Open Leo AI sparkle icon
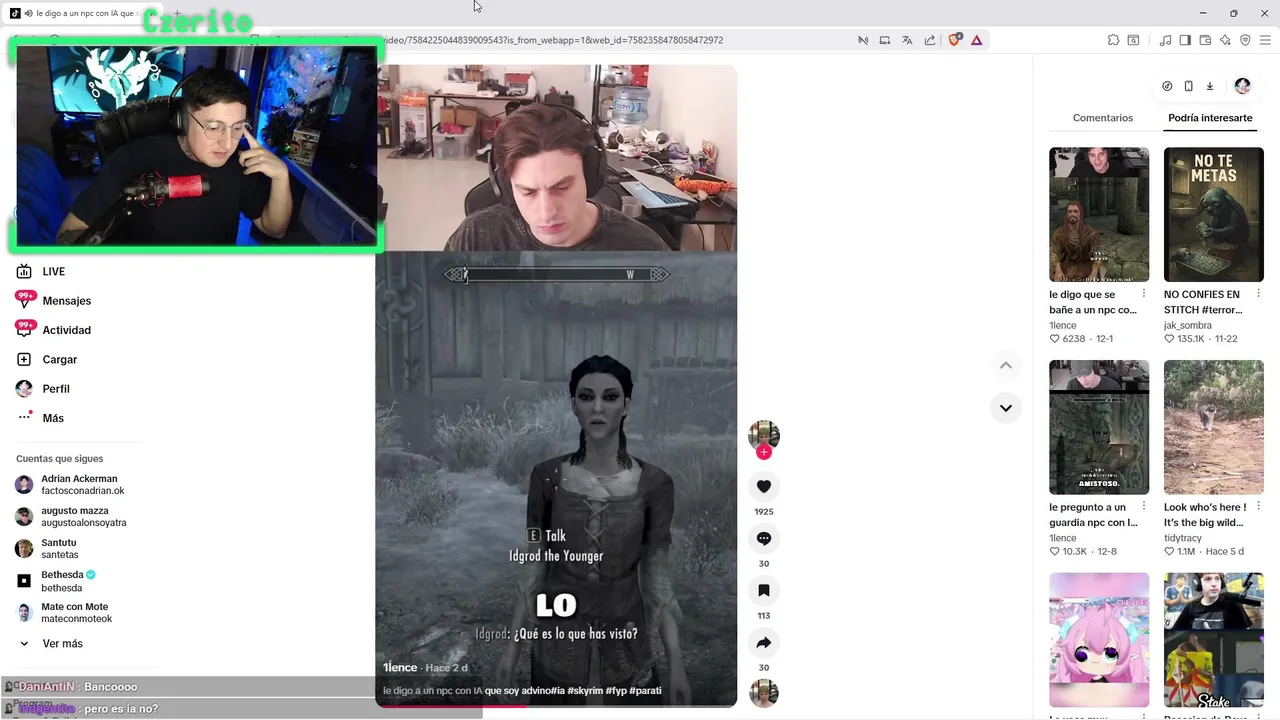Screen dimensions: 1280x720 [1225, 40]
